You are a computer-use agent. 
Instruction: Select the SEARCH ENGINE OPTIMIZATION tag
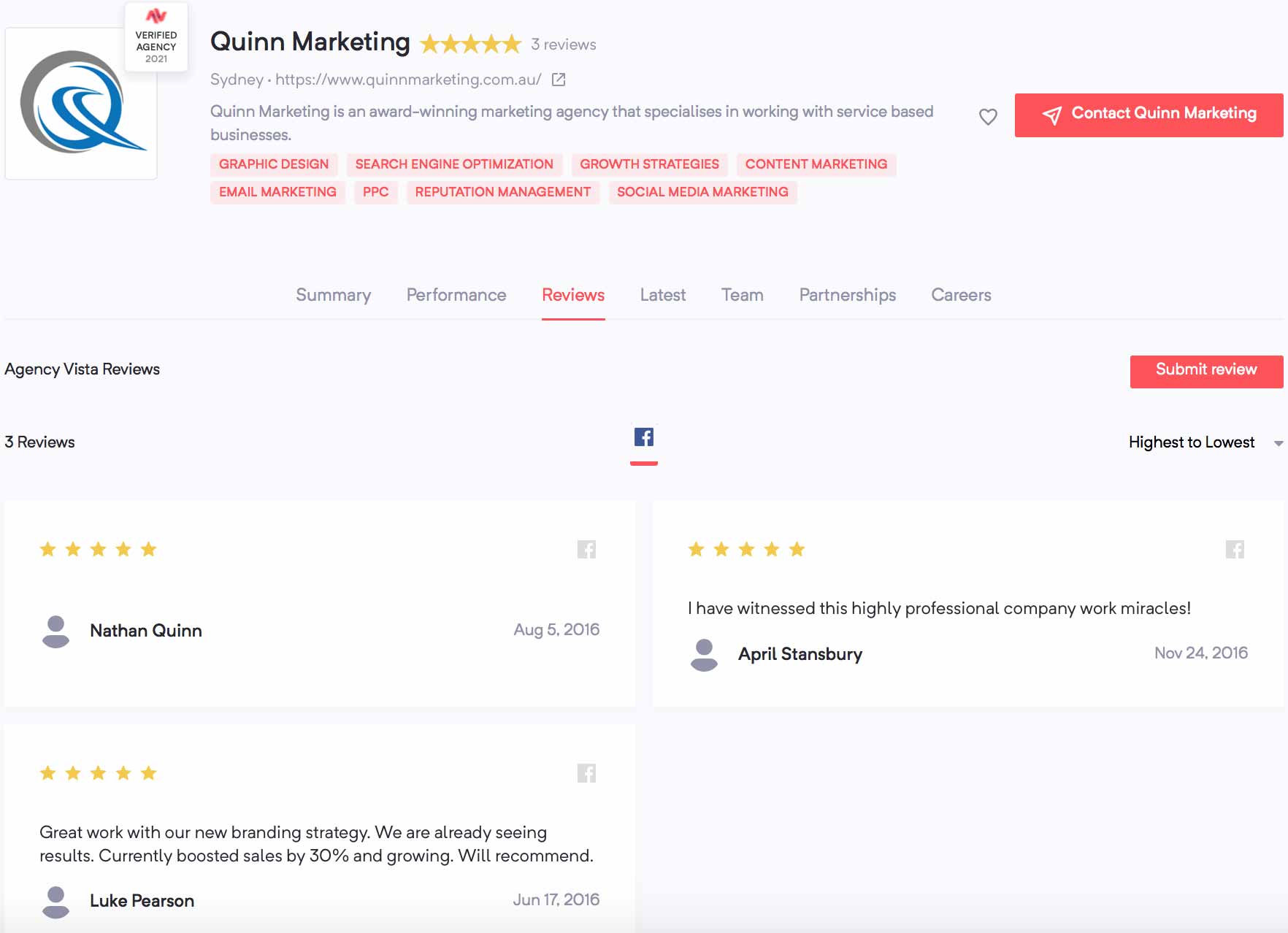454,164
